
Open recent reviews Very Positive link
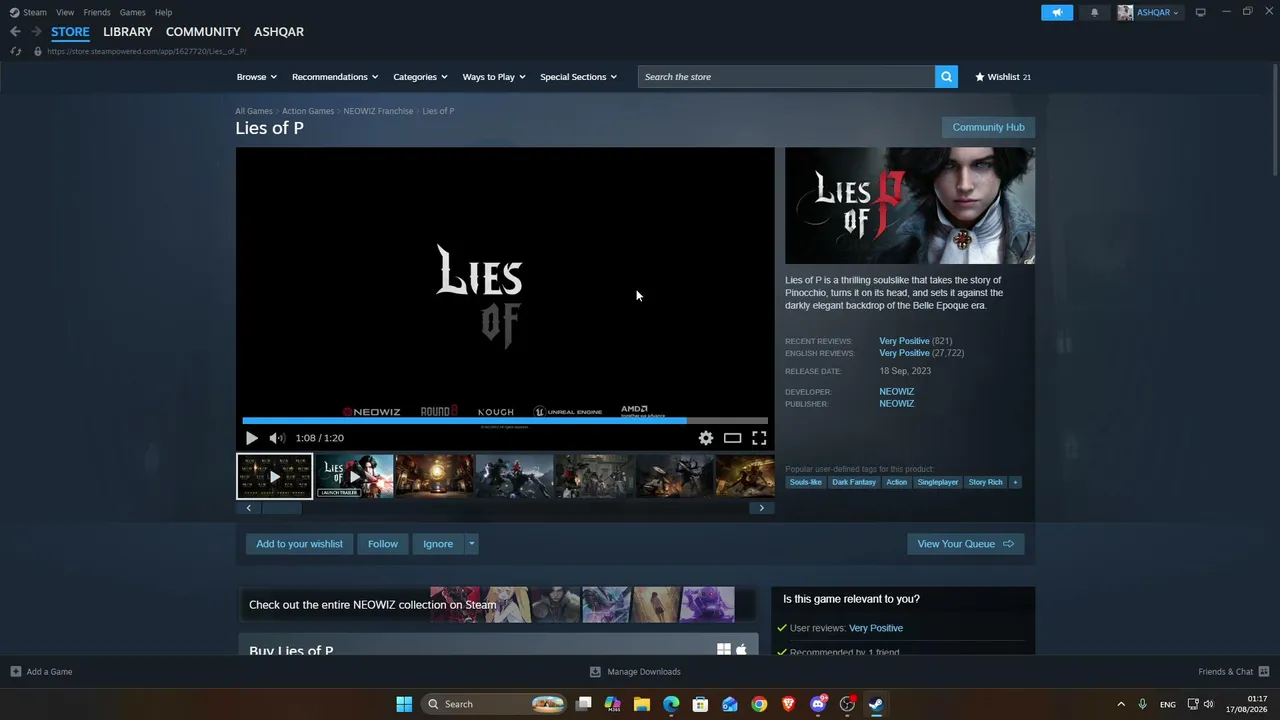(x=904, y=341)
